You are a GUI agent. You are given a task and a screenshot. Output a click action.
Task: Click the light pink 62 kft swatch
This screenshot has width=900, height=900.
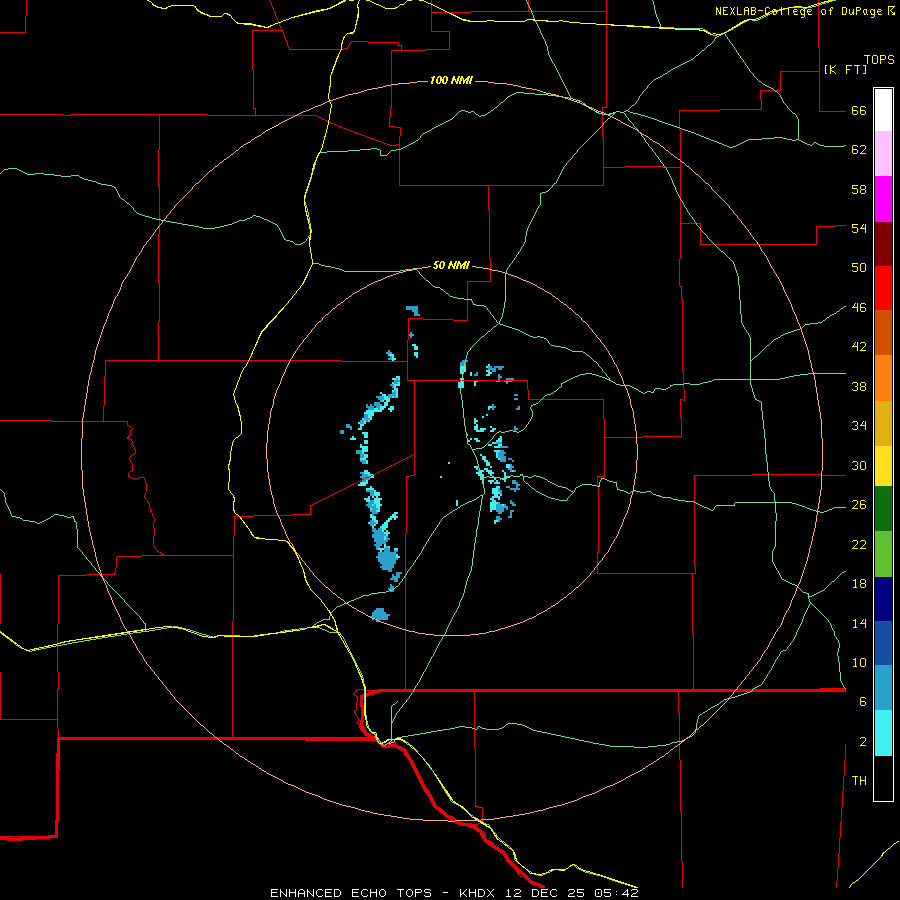pyautogui.click(x=883, y=153)
